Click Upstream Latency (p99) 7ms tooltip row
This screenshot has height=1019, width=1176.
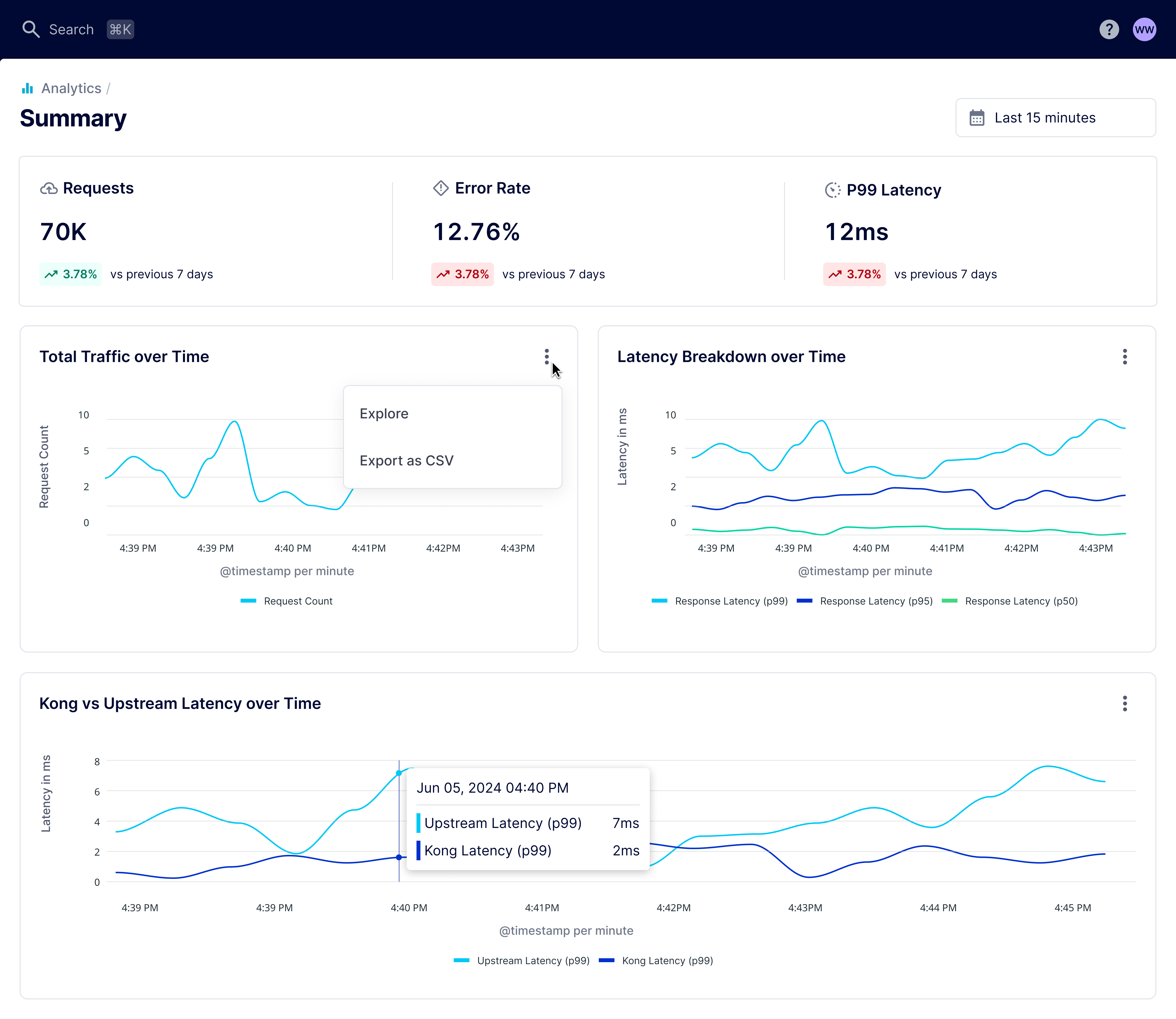point(528,823)
